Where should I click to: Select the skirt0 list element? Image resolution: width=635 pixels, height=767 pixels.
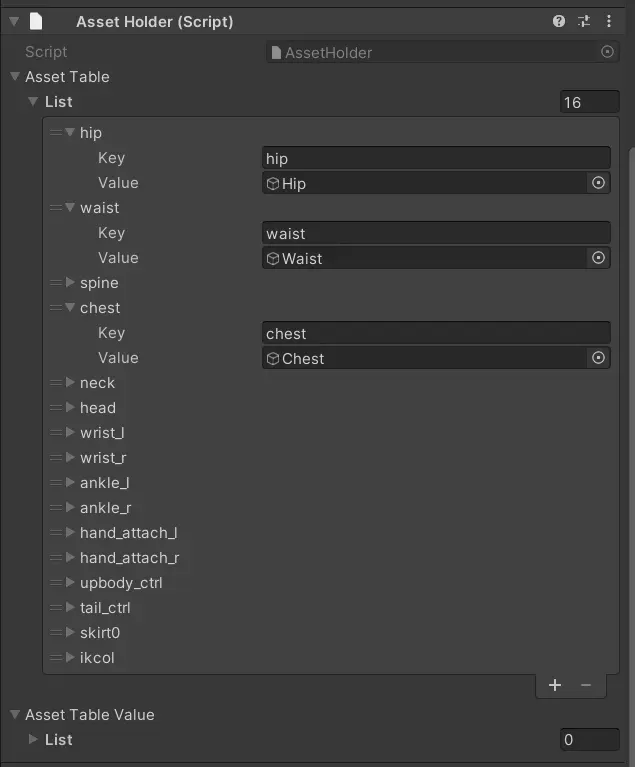click(x=100, y=633)
